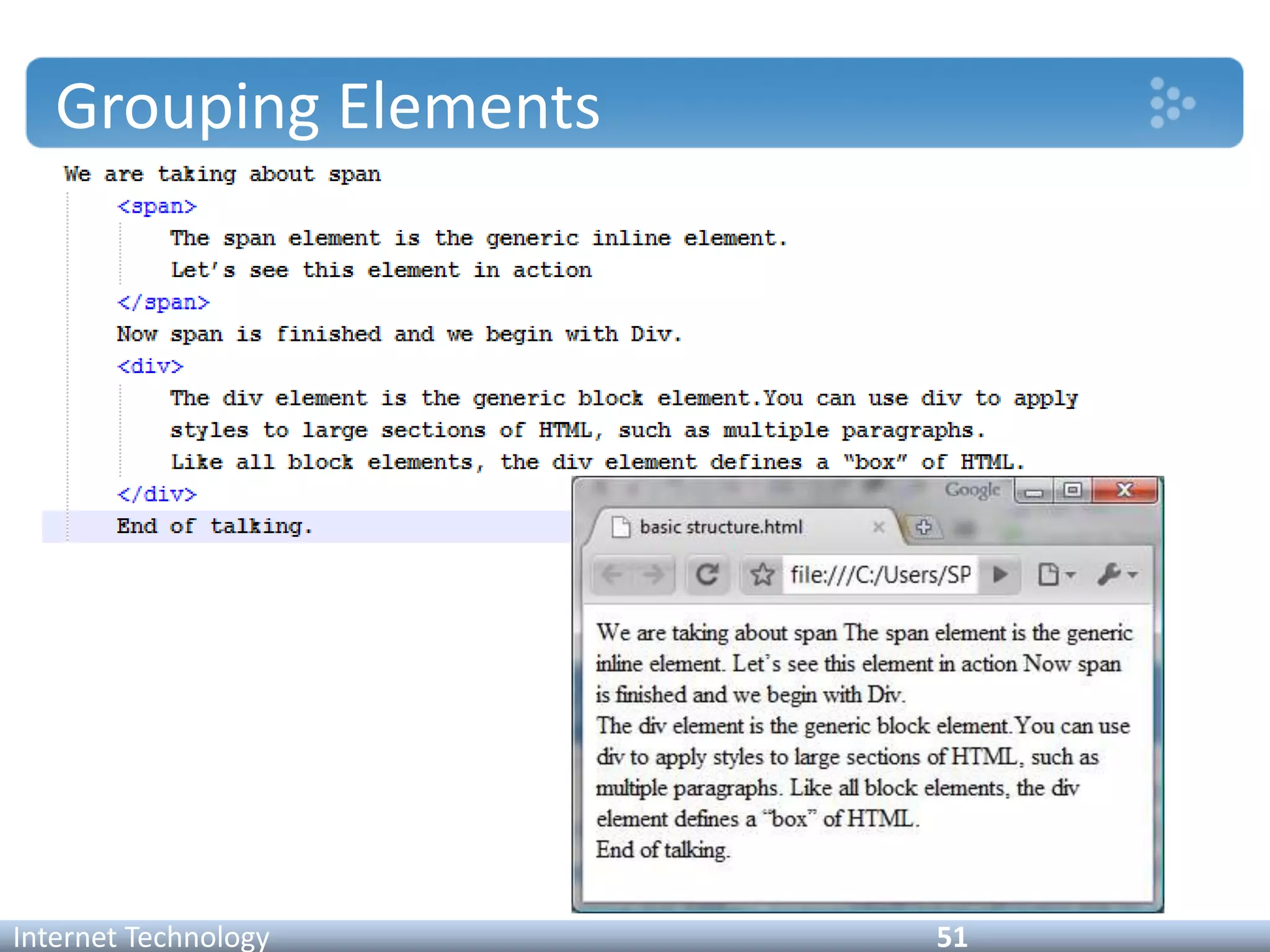Reload the page with the refresh icon
The image size is (1270, 952).
708,575
